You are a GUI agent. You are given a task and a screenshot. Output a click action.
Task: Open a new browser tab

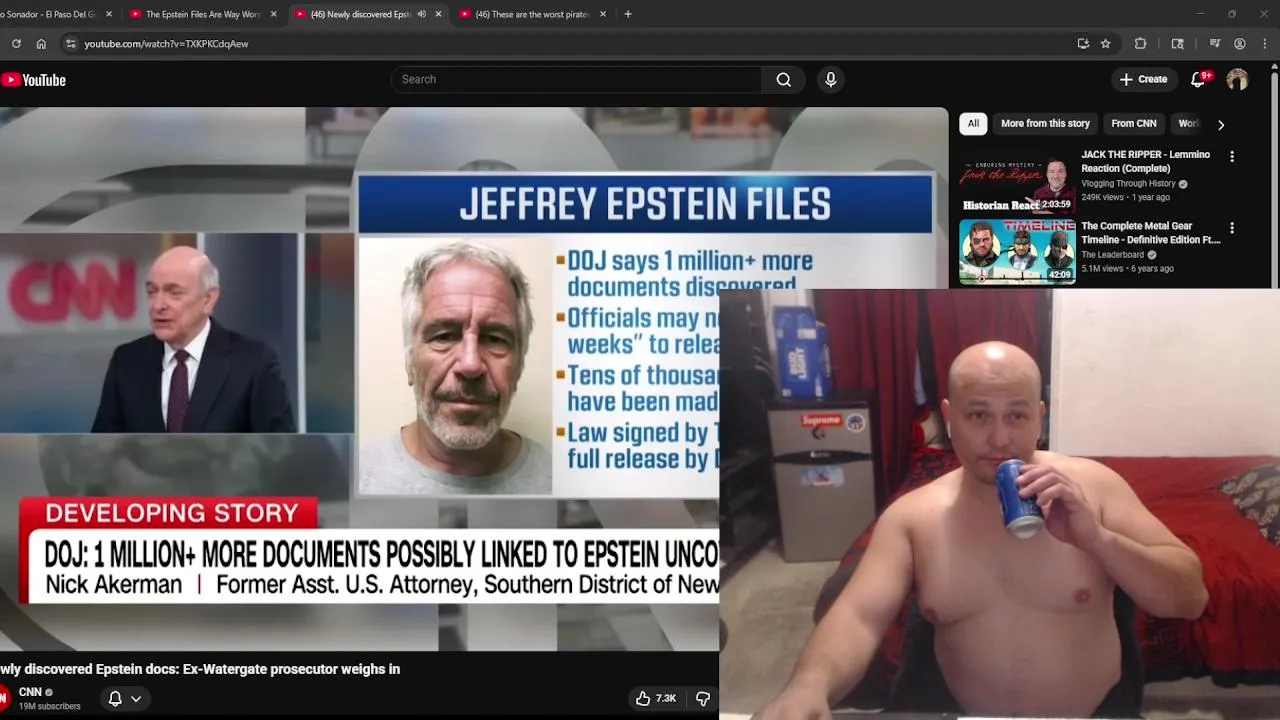tap(628, 14)
